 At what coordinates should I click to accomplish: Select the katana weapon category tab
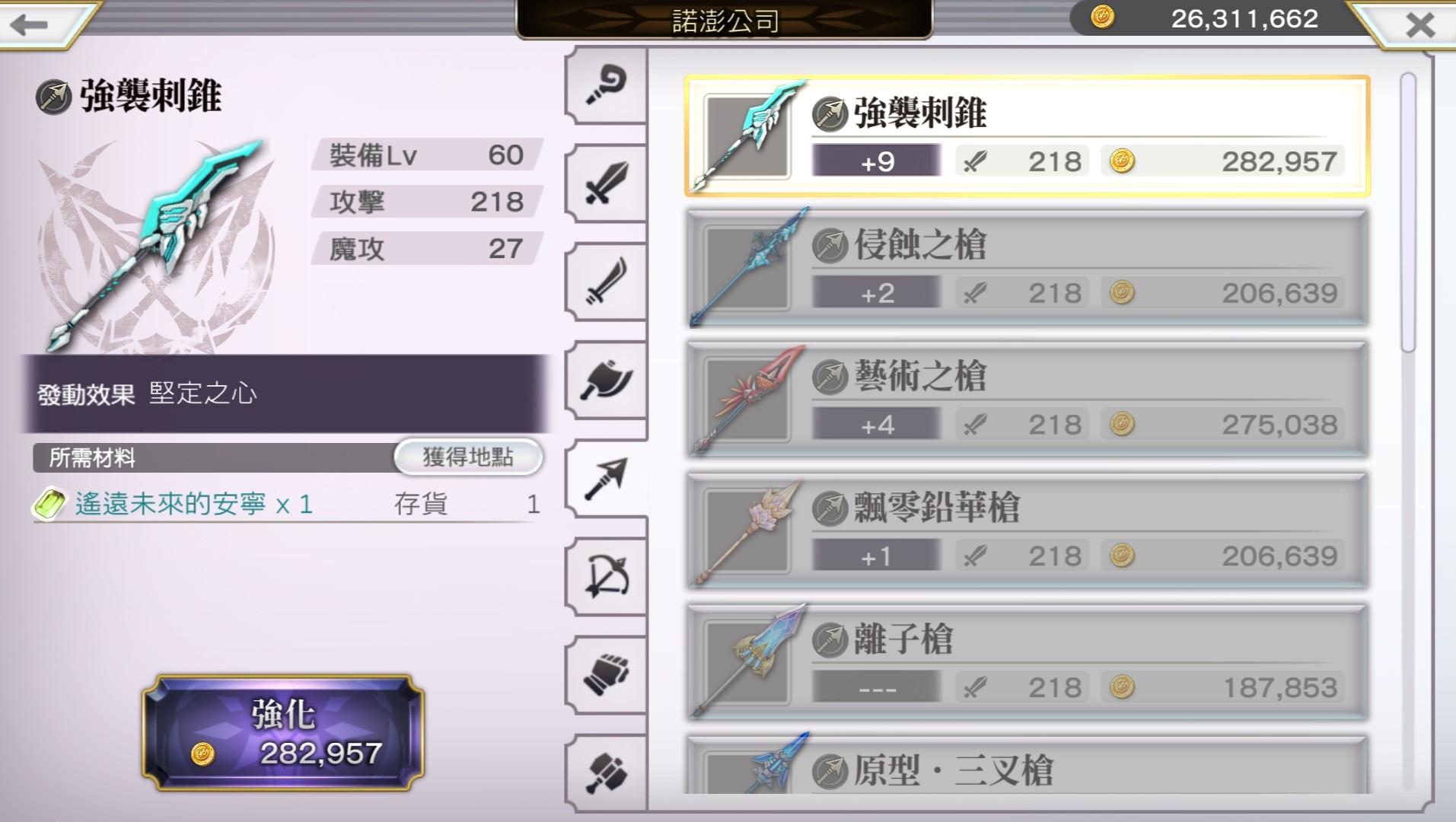[x=607, y=281]
